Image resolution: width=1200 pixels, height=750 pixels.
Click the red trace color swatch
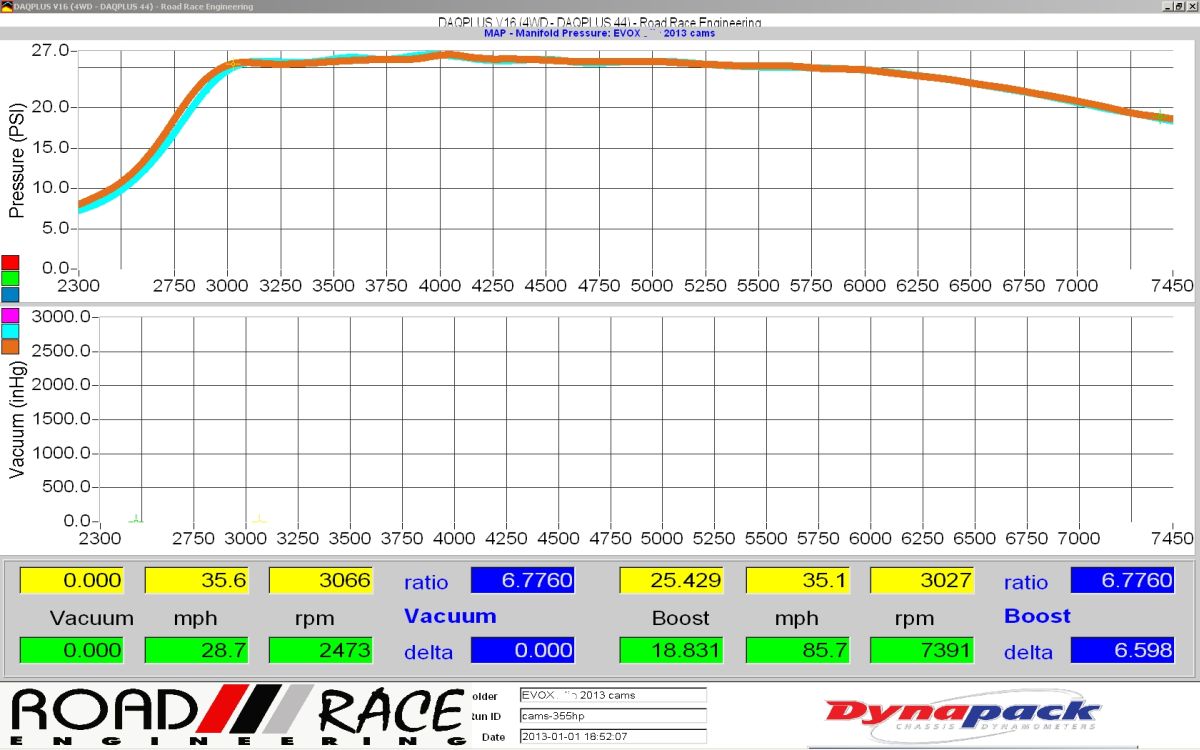10,263
